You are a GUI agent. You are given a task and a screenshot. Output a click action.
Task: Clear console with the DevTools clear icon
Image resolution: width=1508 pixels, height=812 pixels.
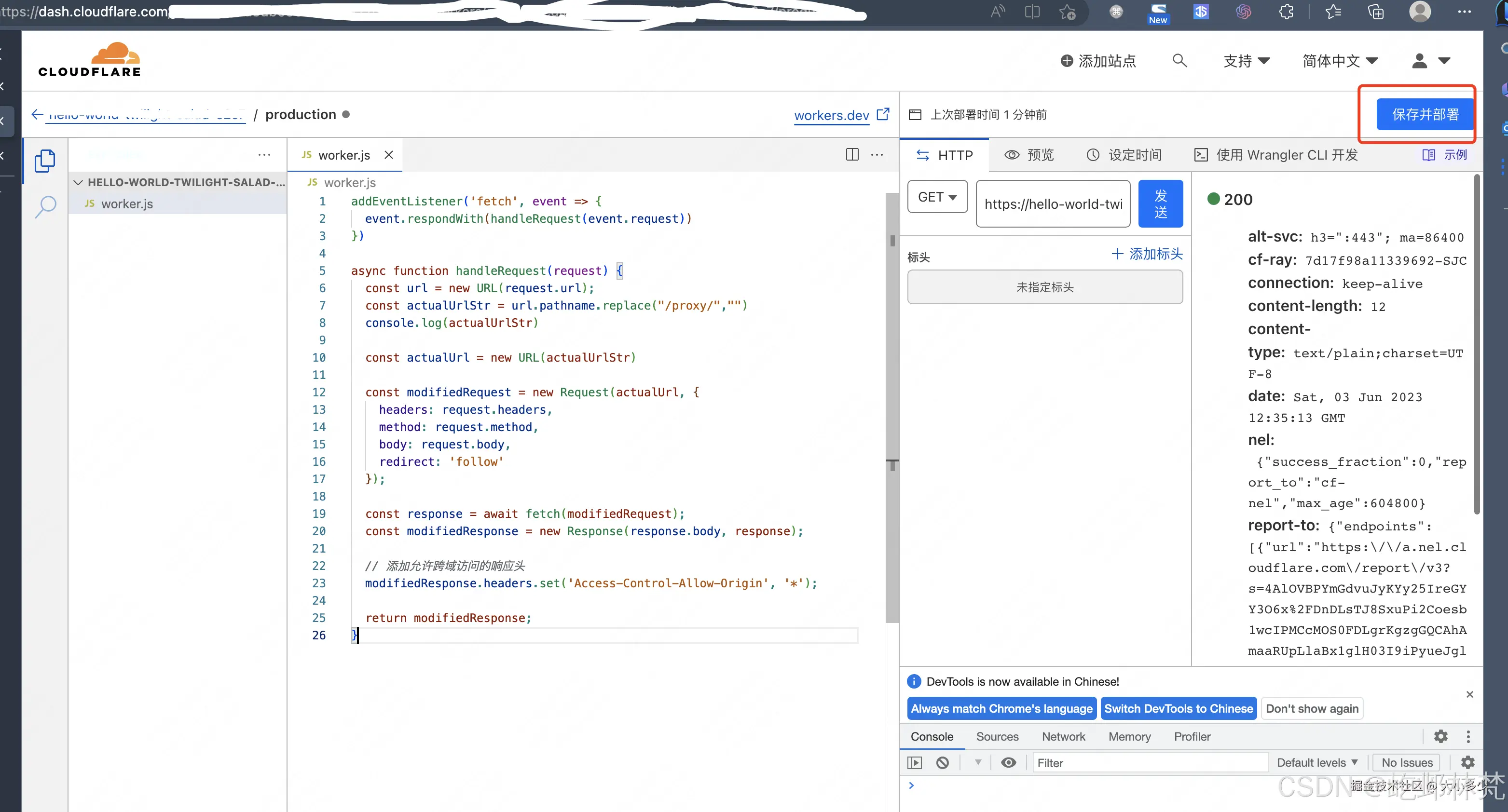click(942, 762)
